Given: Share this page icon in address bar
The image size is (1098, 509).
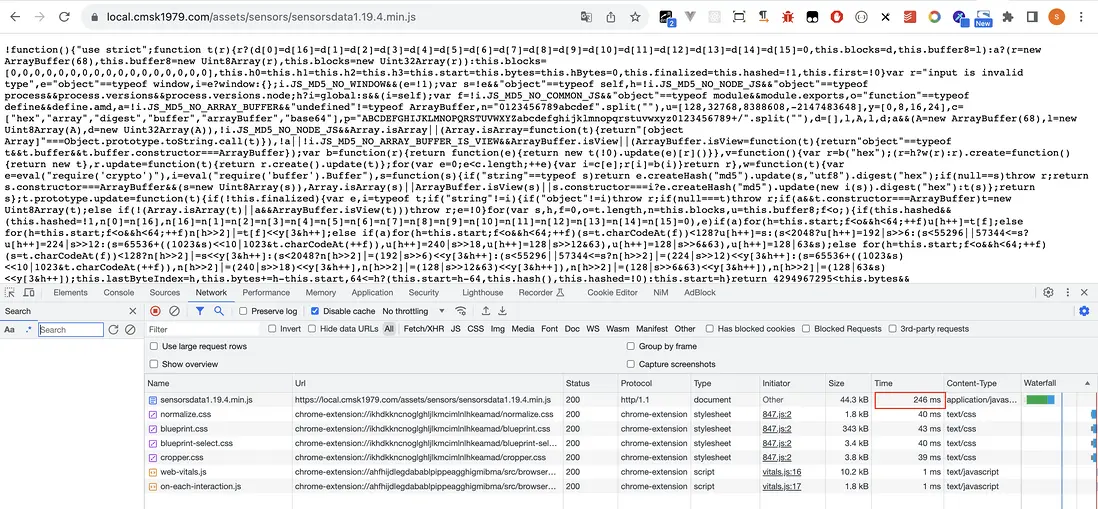Looking at the screenshot, I should click(611, 16).
